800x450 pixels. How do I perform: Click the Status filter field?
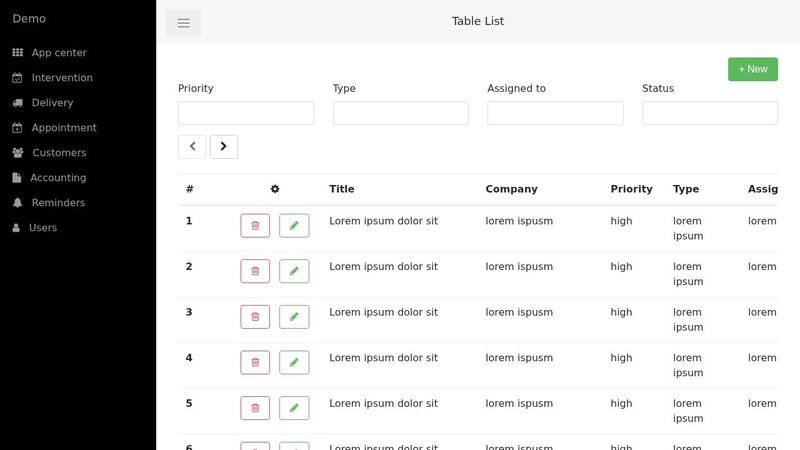(709, 113)
